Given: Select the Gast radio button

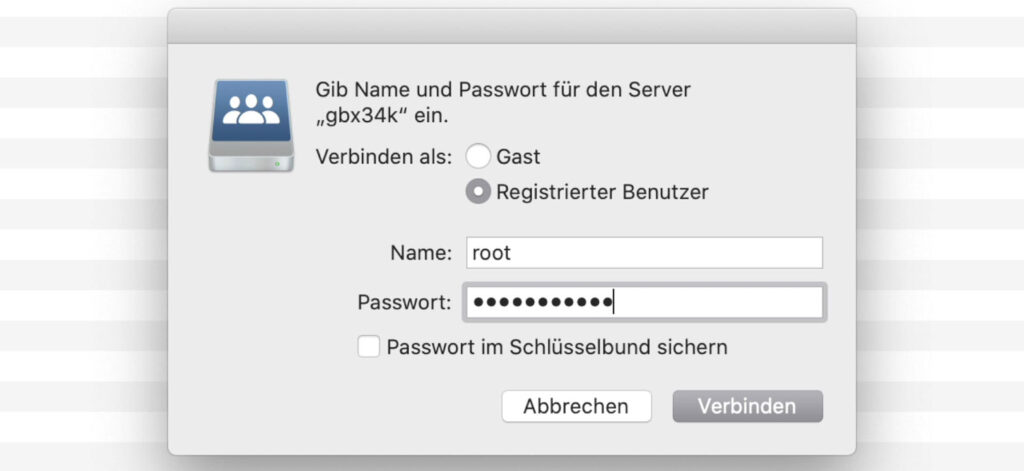Looking at the screenshot, I should 479,157.
